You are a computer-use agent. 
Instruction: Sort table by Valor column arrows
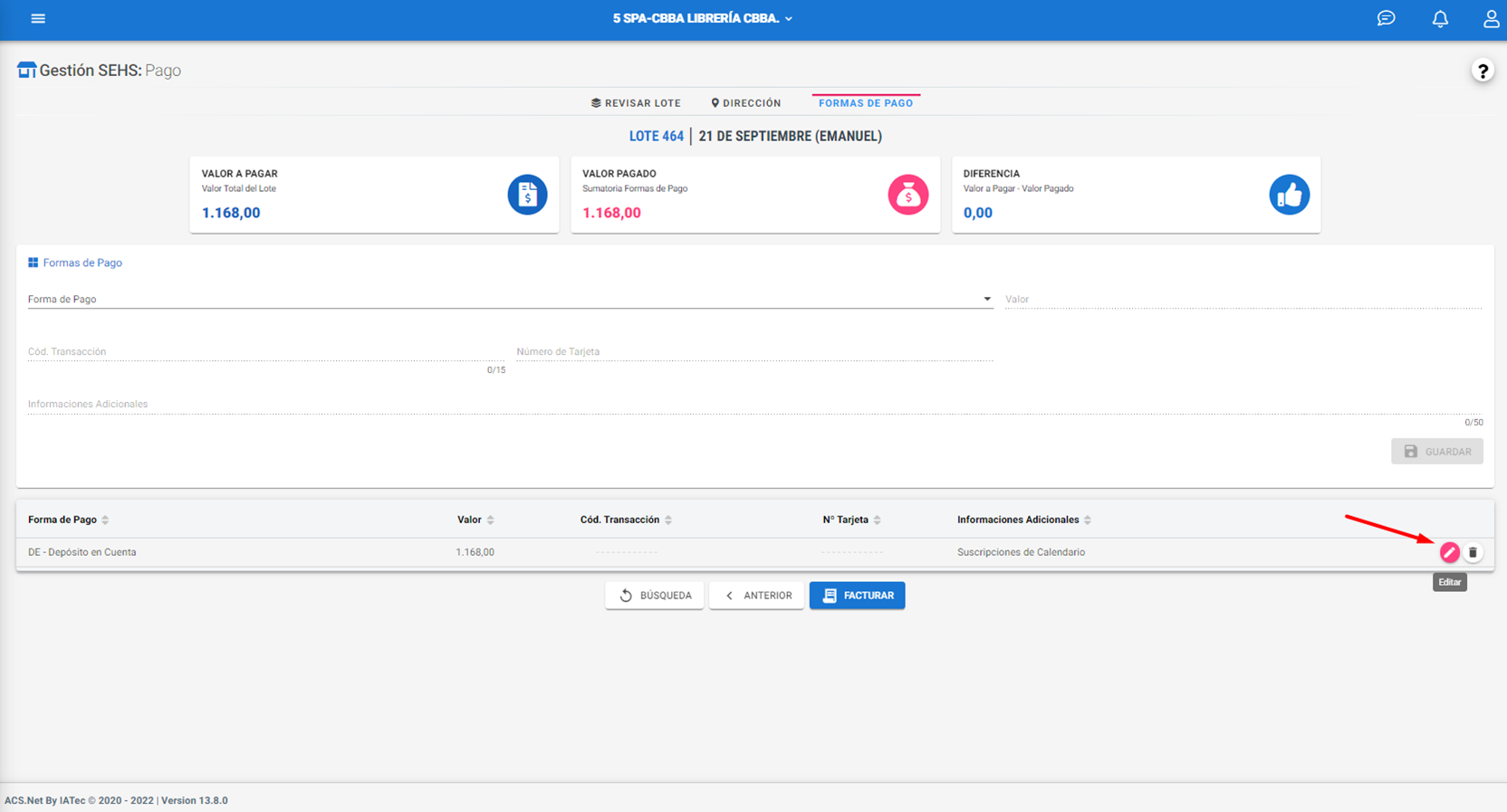coord(490,520)
